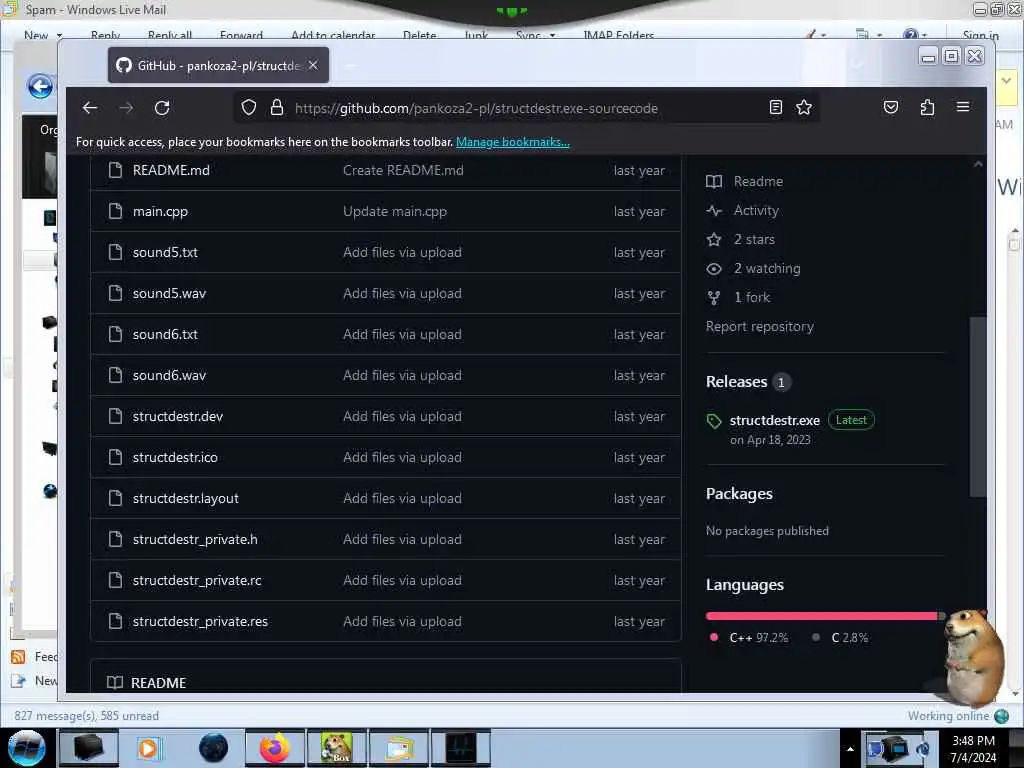Open sound6.wav file
Image resolution: width=1024 pixels, height=768 pixels.
tap(169, 376)
